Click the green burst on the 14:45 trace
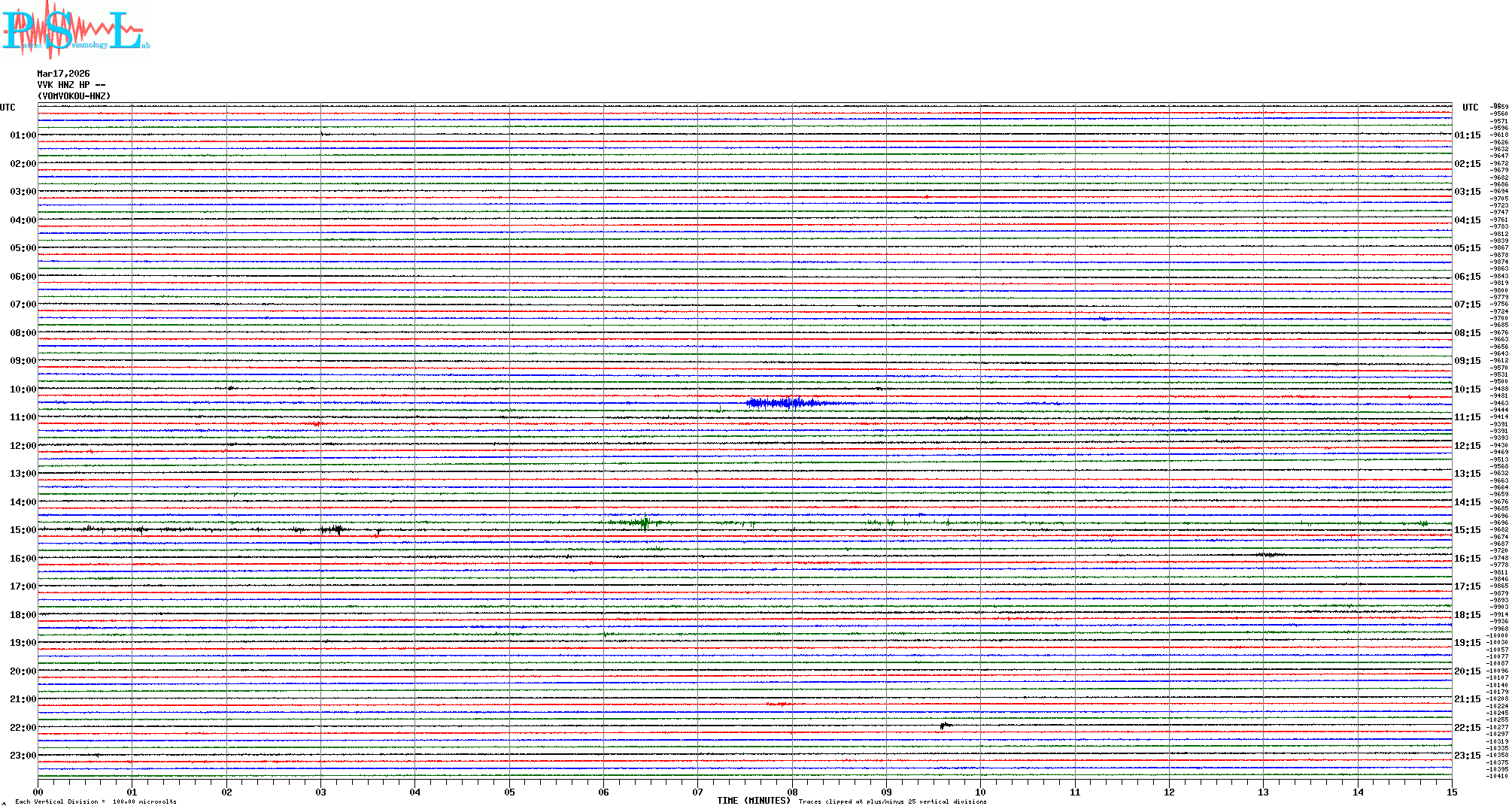Image resolution: width=1512 pixels, height=812 pixels. (x=643, y=522)
